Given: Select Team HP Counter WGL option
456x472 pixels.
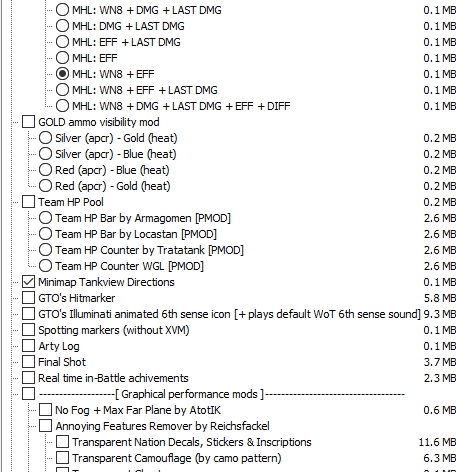Looking at the screenshot, I should (x=45, y=266).
